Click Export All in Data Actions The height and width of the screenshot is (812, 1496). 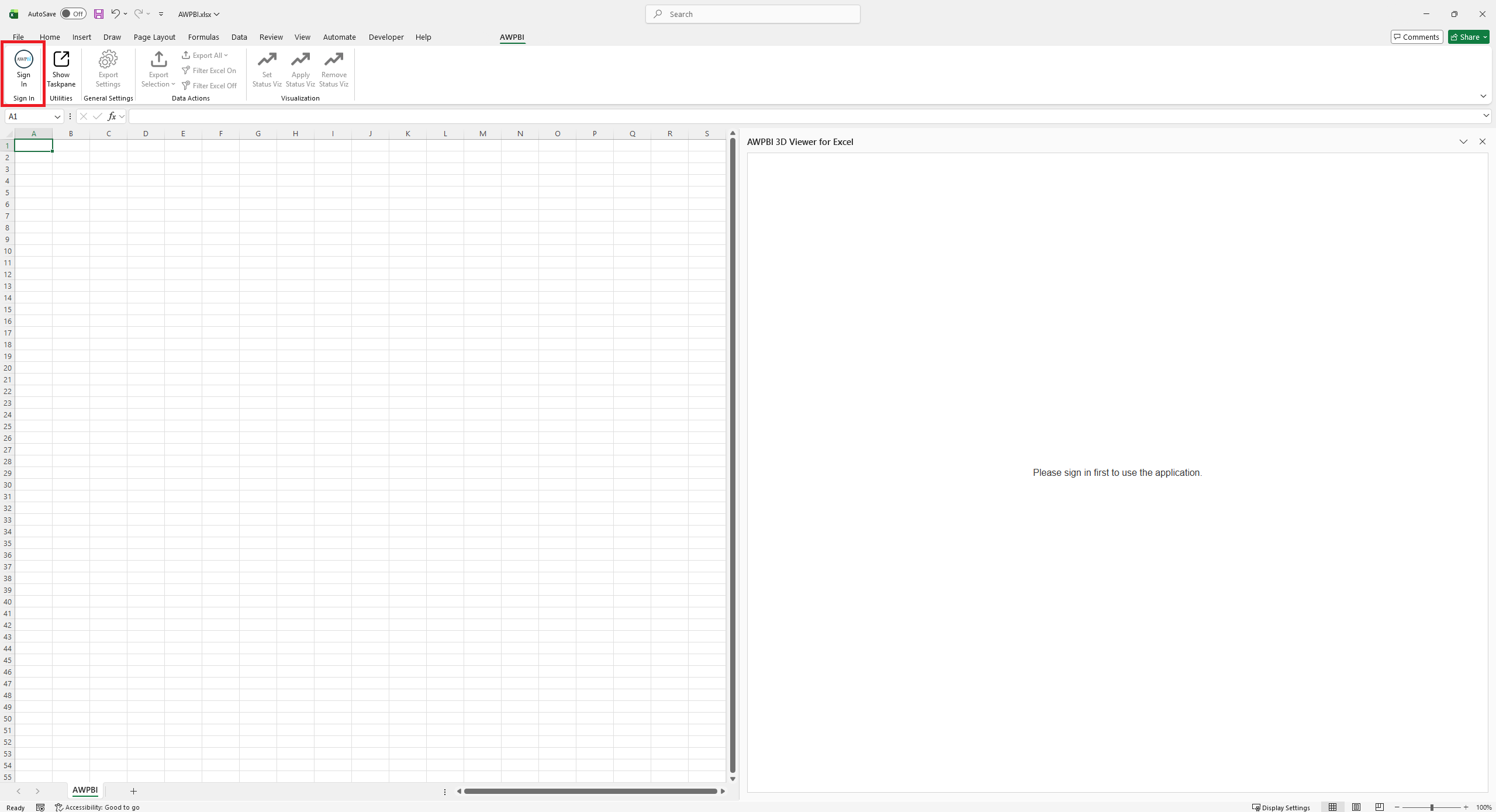pyautogui.click(x=205, y=55)
